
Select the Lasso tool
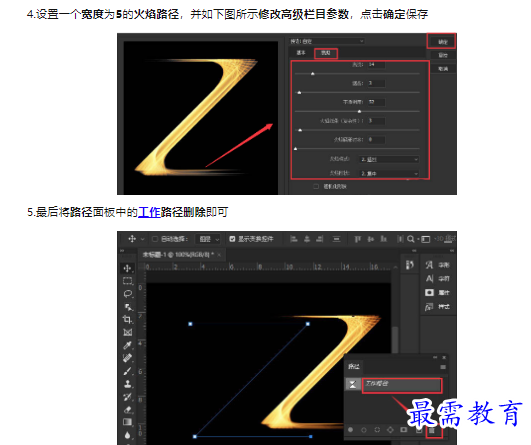(x=128, y=294)
